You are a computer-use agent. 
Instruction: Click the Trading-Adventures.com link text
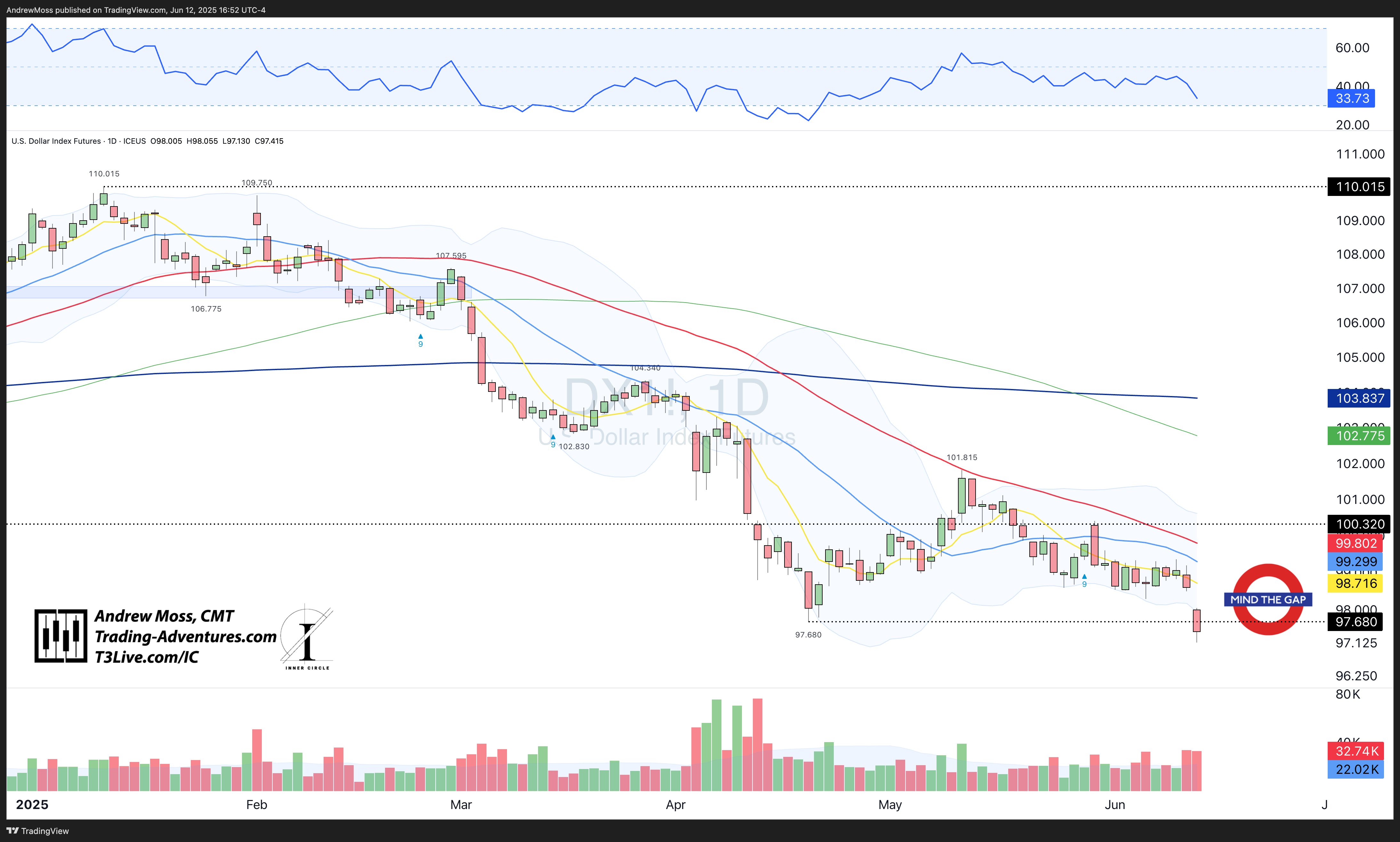pos(186,636)
